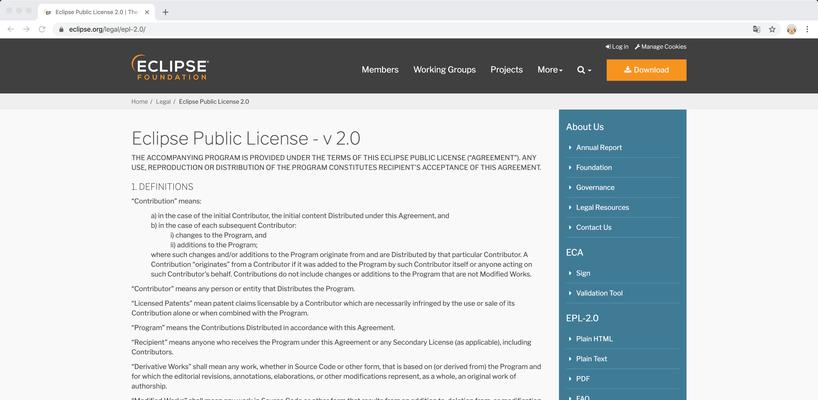The height and width of the screenshot is (400, 818).
Task: Click the lock icon in the address bar
Action: pos(62,30)
